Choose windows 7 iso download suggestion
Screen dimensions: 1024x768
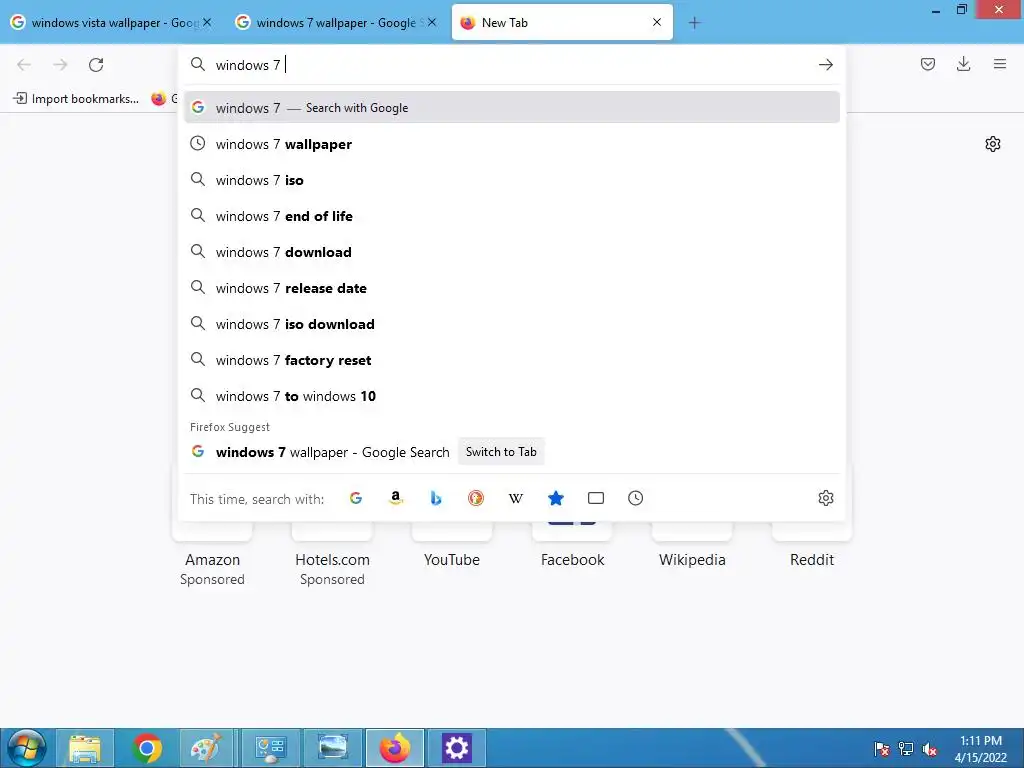[512, 323]
